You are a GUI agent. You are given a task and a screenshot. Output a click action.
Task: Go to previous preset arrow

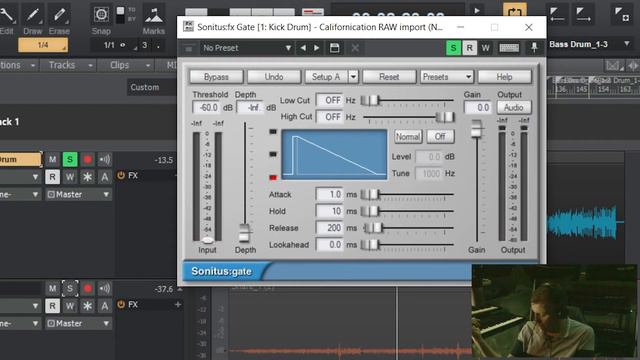click(x=303, y=48)
